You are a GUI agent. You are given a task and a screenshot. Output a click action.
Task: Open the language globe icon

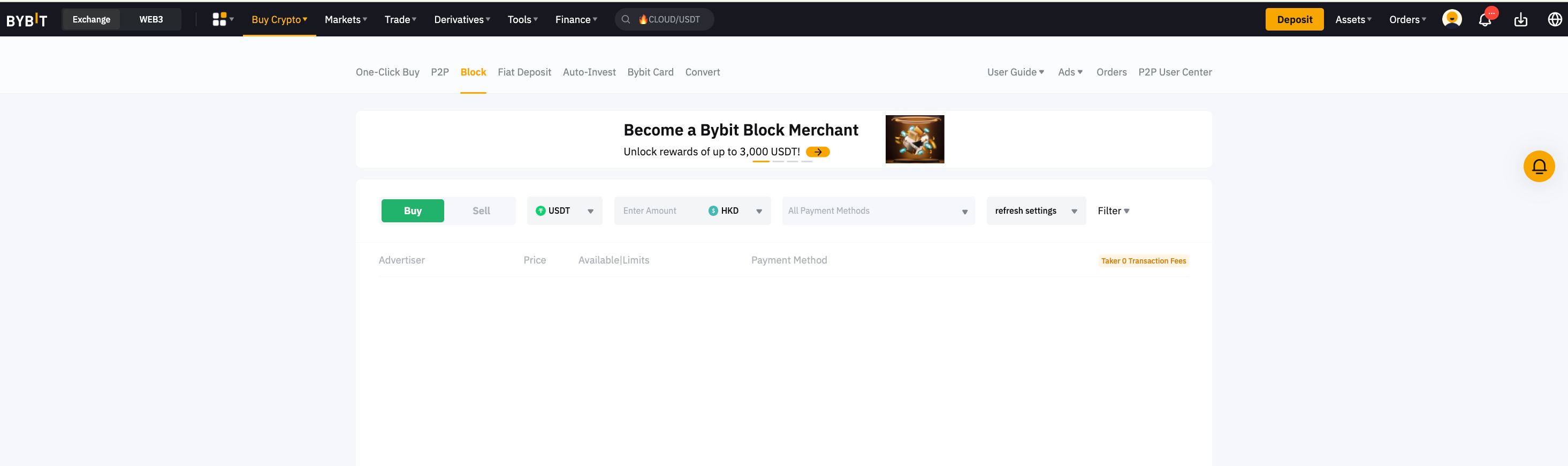click(1555, 19)
